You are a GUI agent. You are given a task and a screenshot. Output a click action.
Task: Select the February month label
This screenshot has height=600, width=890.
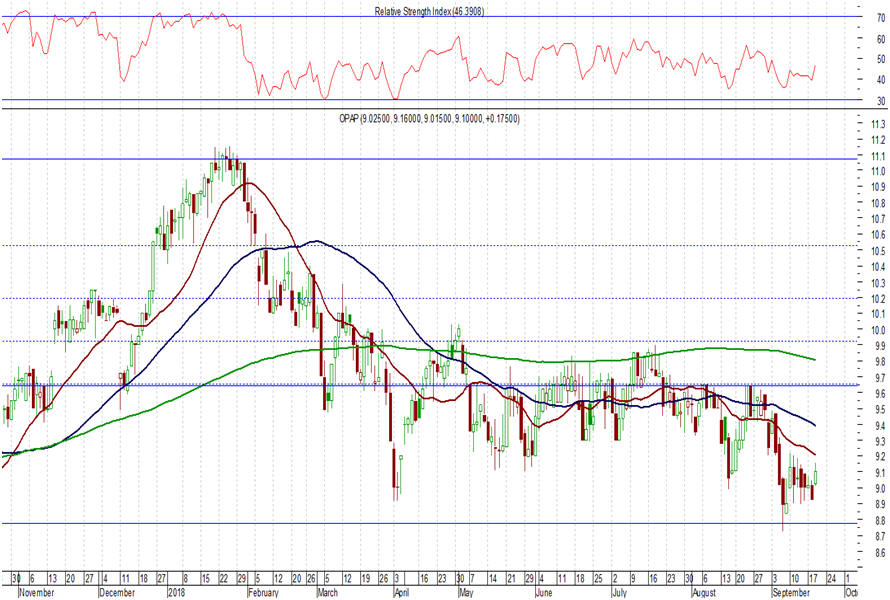264,593
